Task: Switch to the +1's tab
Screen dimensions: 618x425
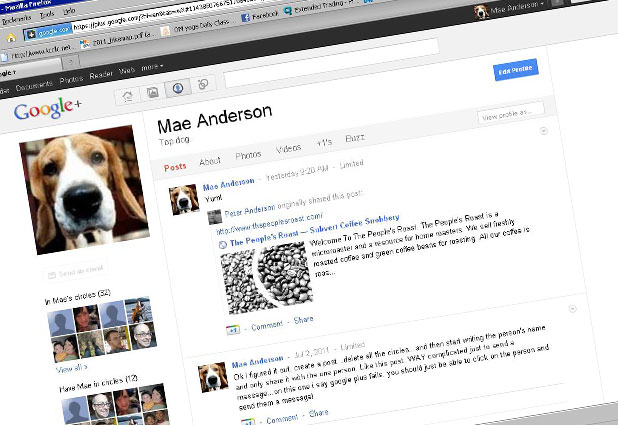Action: click(324, 143)
